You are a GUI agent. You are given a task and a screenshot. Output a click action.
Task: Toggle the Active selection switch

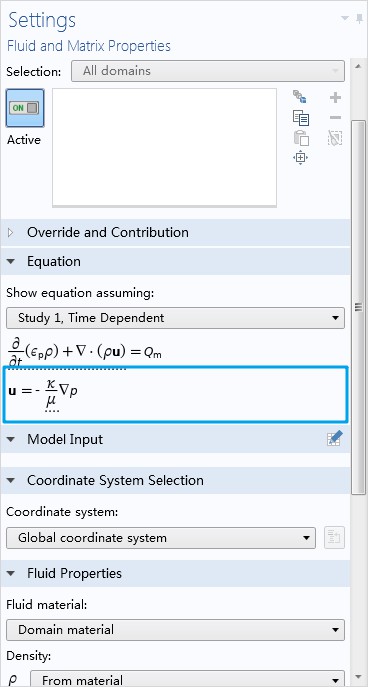click(x=25, y=108)
